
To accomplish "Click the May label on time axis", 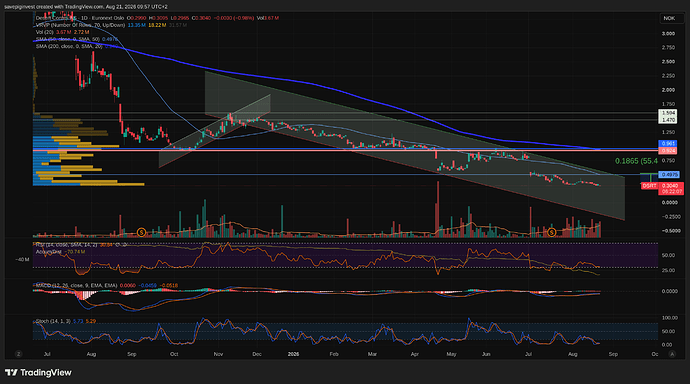I will pyautogui.click(x=451, y=354).
